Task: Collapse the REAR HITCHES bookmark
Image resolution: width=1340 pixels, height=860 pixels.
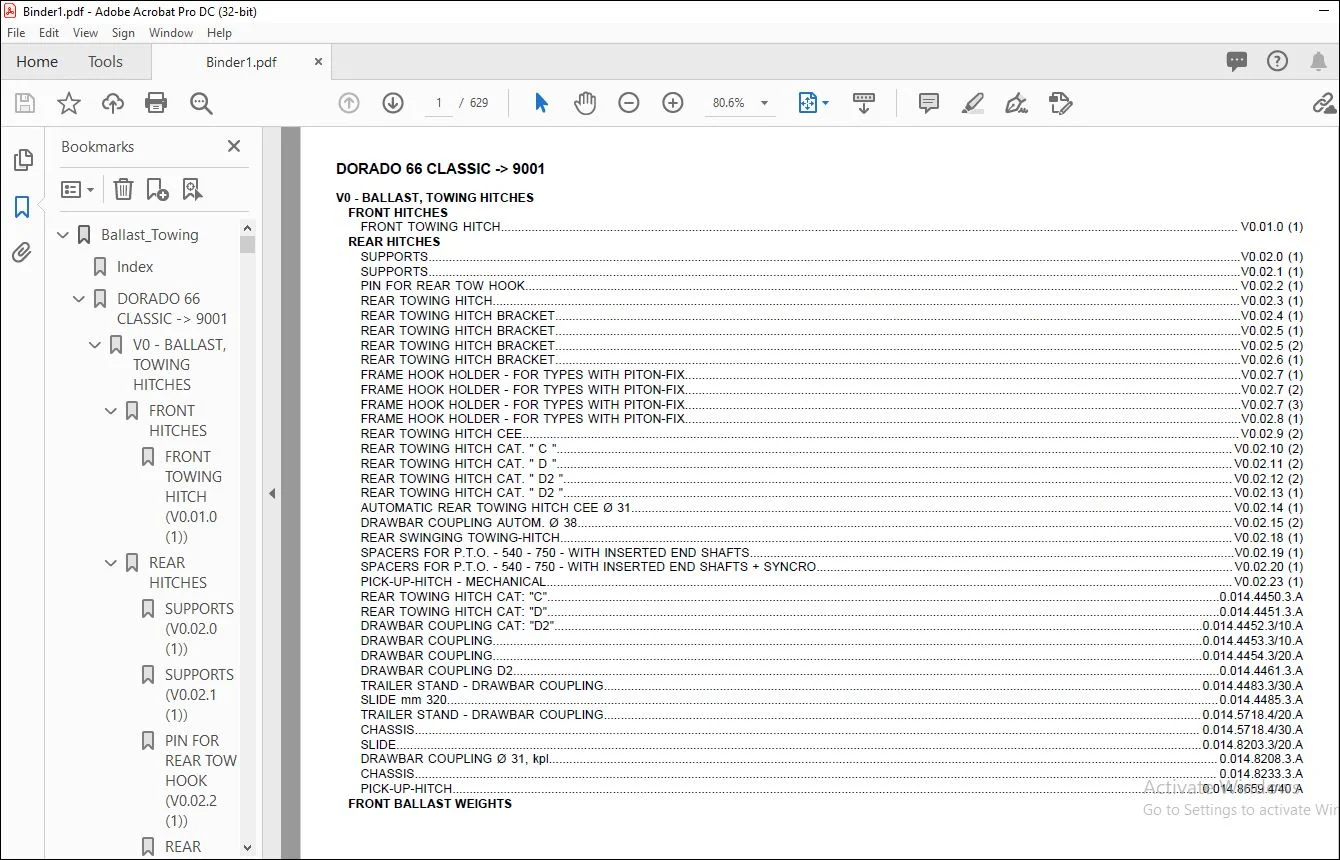Action: 112,563
